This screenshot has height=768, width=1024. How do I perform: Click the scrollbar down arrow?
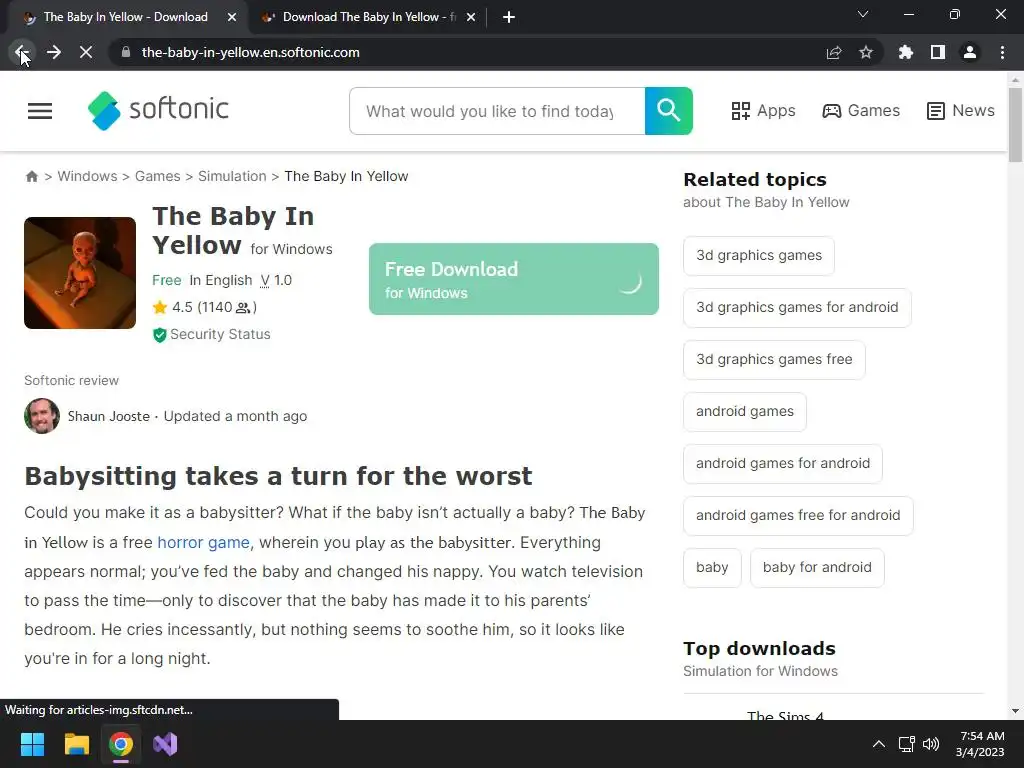coord(1015,711)
